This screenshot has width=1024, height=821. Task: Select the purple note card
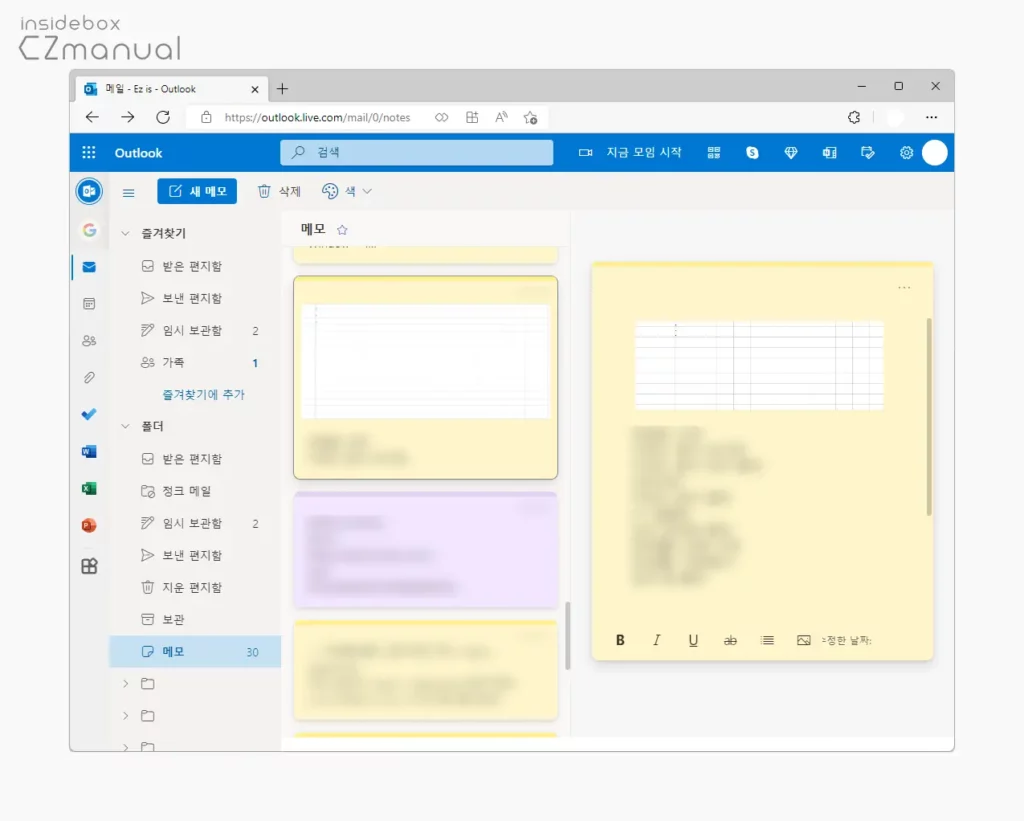coord(425,550)
